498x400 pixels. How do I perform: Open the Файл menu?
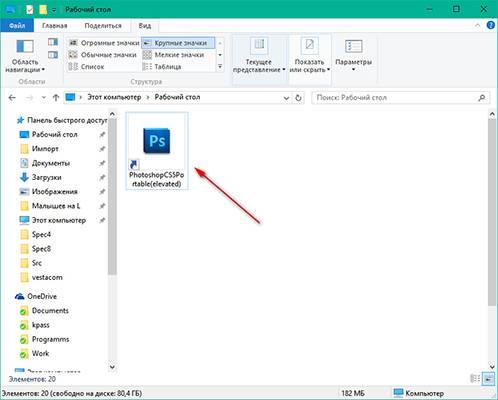point(17,26)
